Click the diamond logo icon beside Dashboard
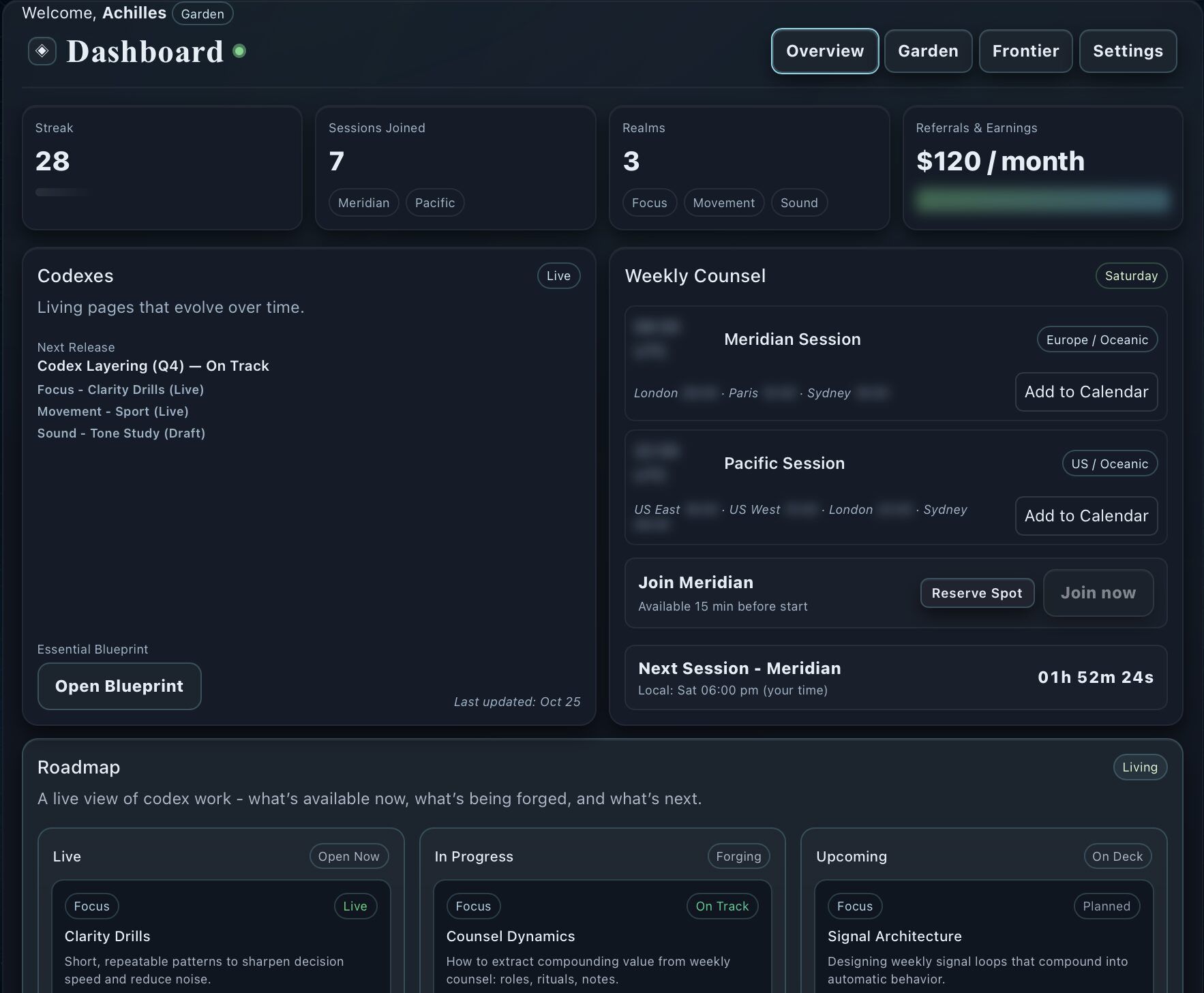The image size is (1204, 993). tap(42, 51)
